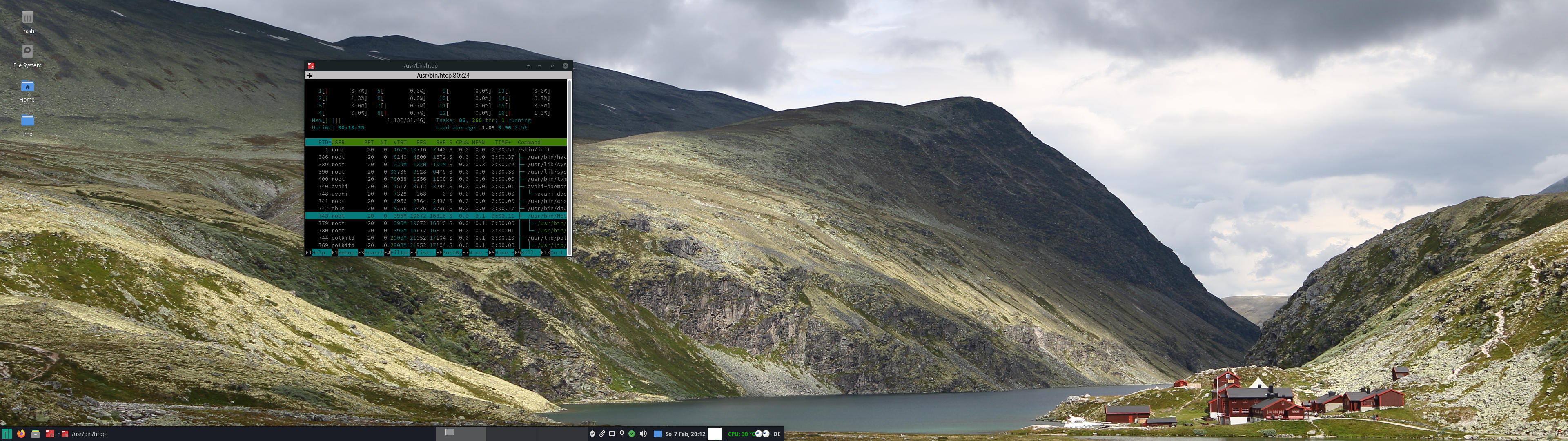Screen dimensions: 1568x441
Task: Launch Firefox from the taskbar
Action: (21, 434)
